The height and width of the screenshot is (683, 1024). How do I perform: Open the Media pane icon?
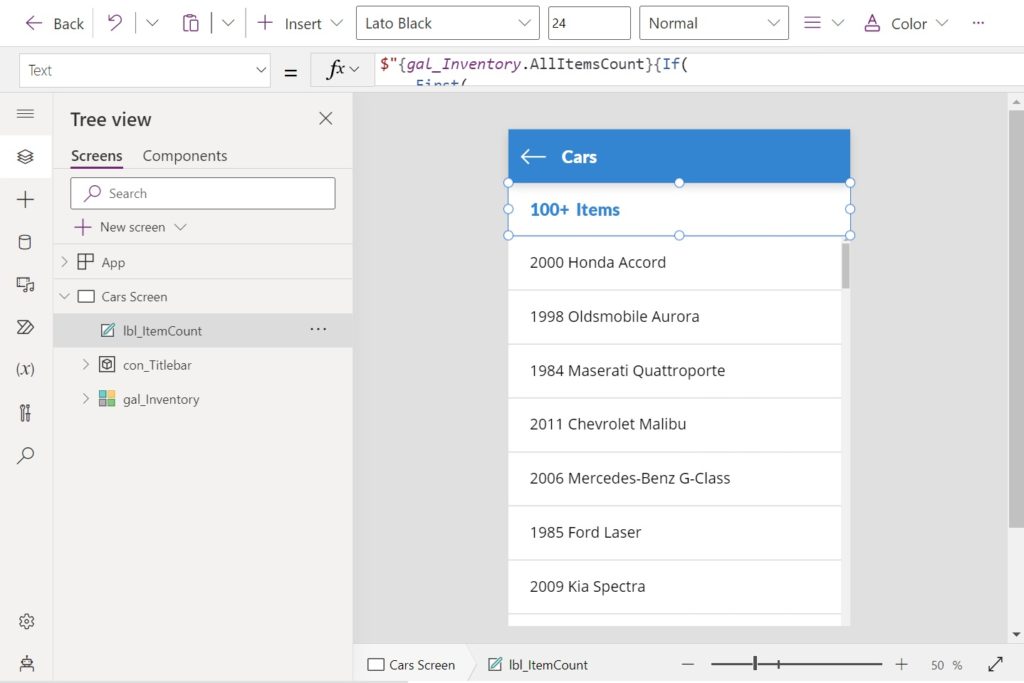click(x=25, y=285)
